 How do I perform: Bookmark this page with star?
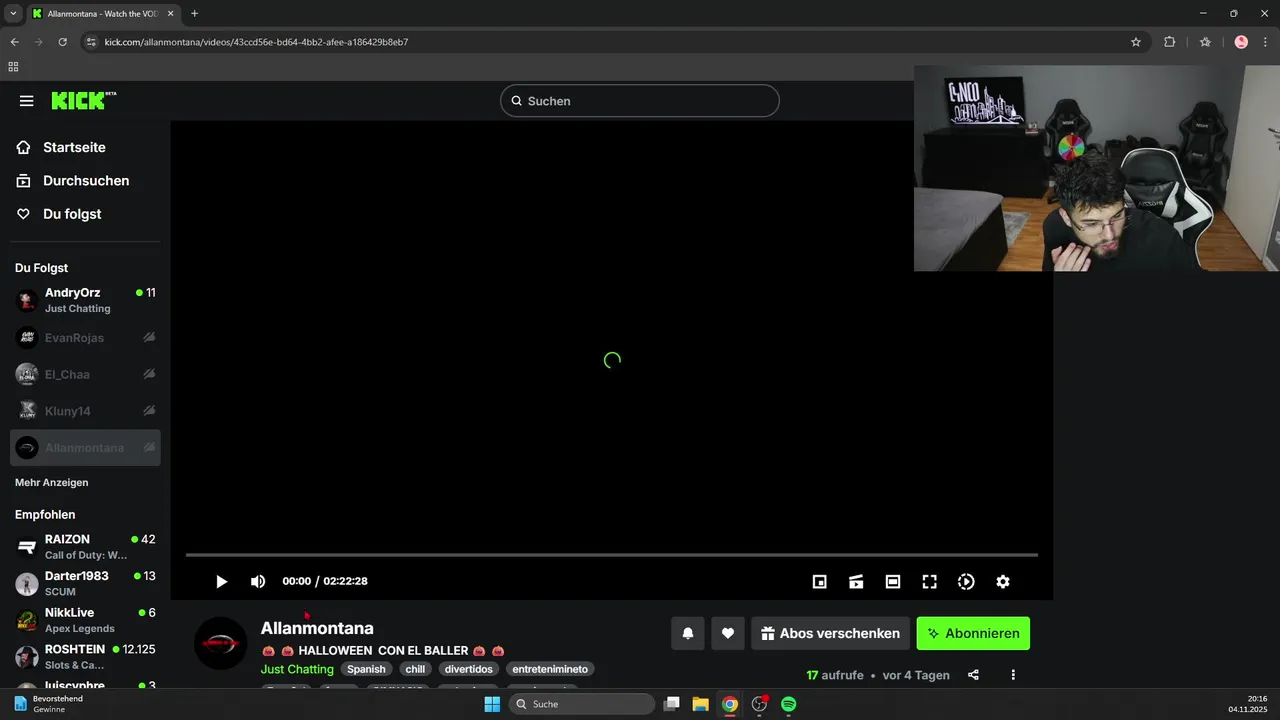[x=1136, y=42]
